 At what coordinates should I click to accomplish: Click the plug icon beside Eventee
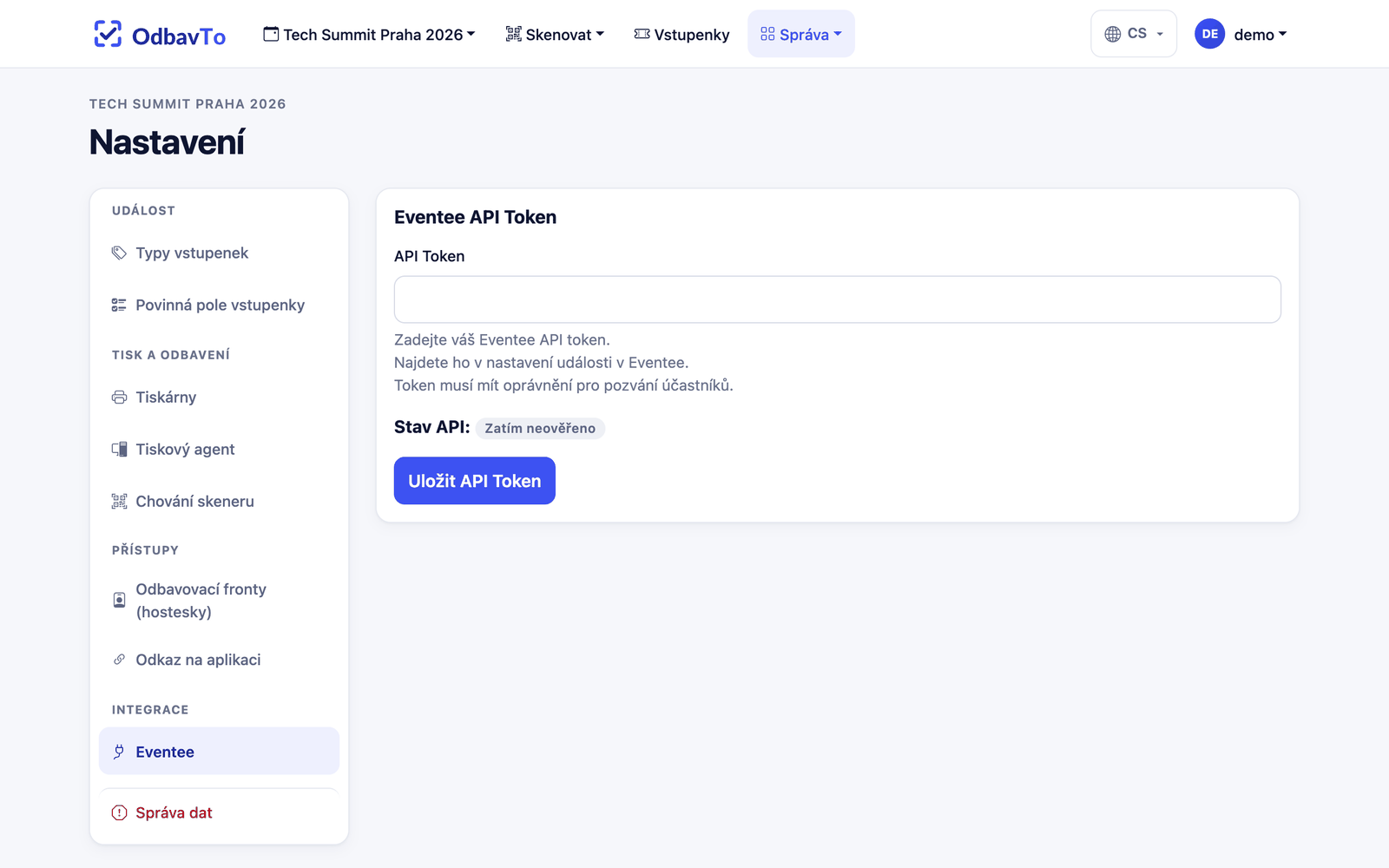[x=119, y=752]
